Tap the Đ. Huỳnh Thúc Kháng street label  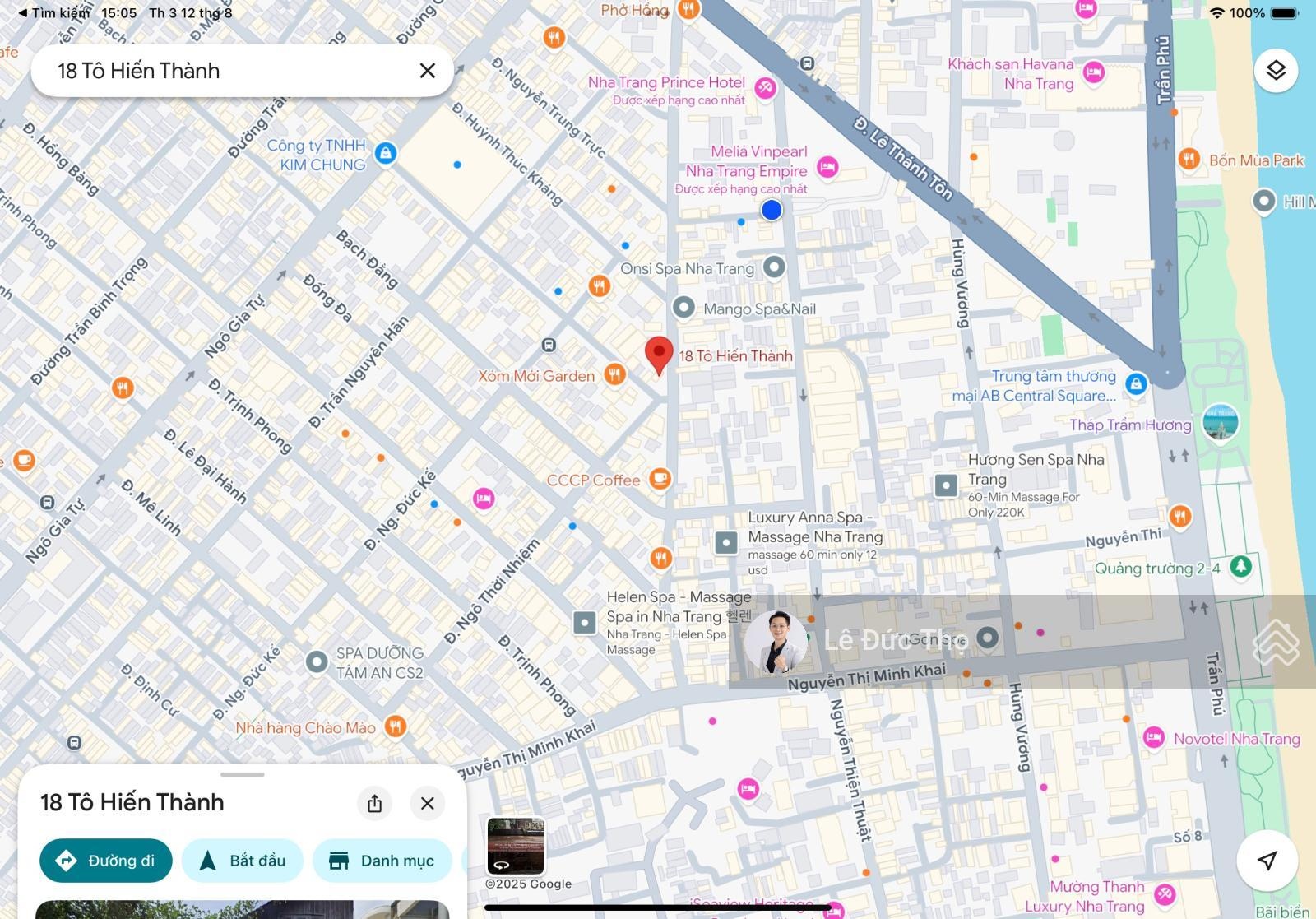coord(507,155)
